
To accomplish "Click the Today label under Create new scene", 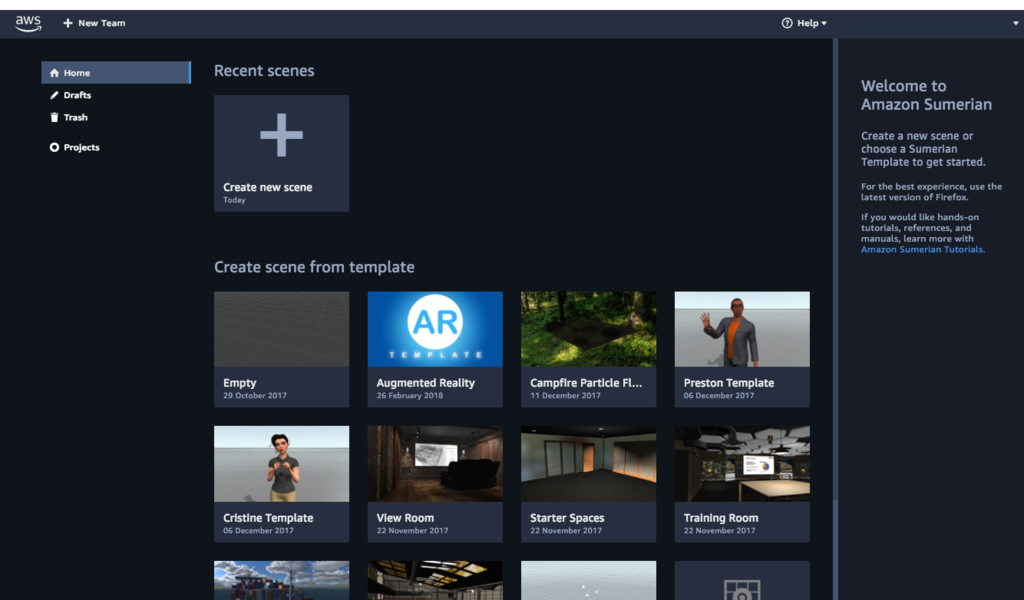I will (x=234, y=200).
